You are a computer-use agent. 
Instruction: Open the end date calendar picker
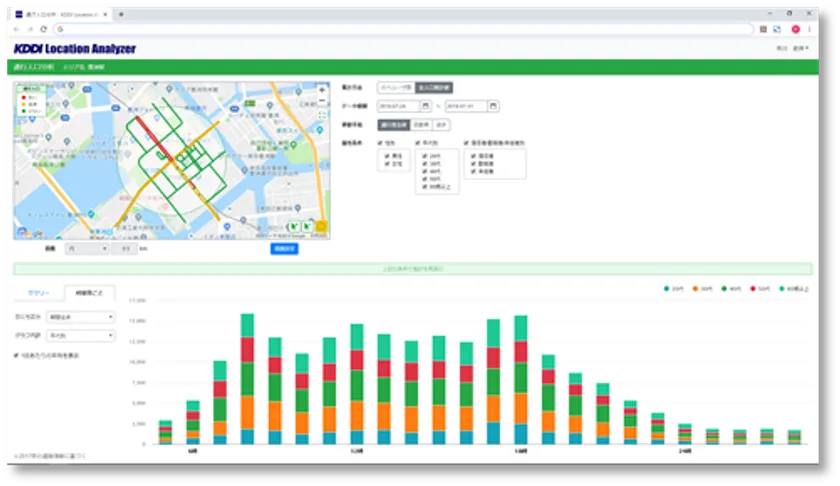[493, 106]
